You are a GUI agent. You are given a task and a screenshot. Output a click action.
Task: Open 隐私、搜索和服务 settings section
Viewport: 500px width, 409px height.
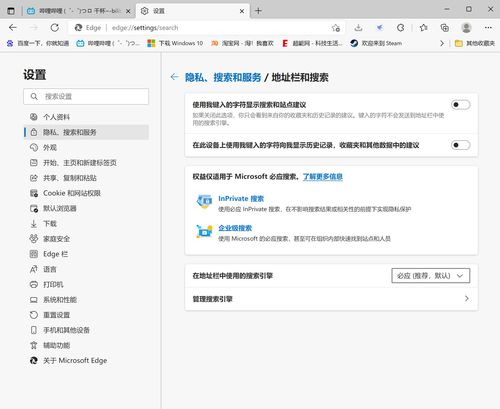pyautogui.click(x=86, y=132)
